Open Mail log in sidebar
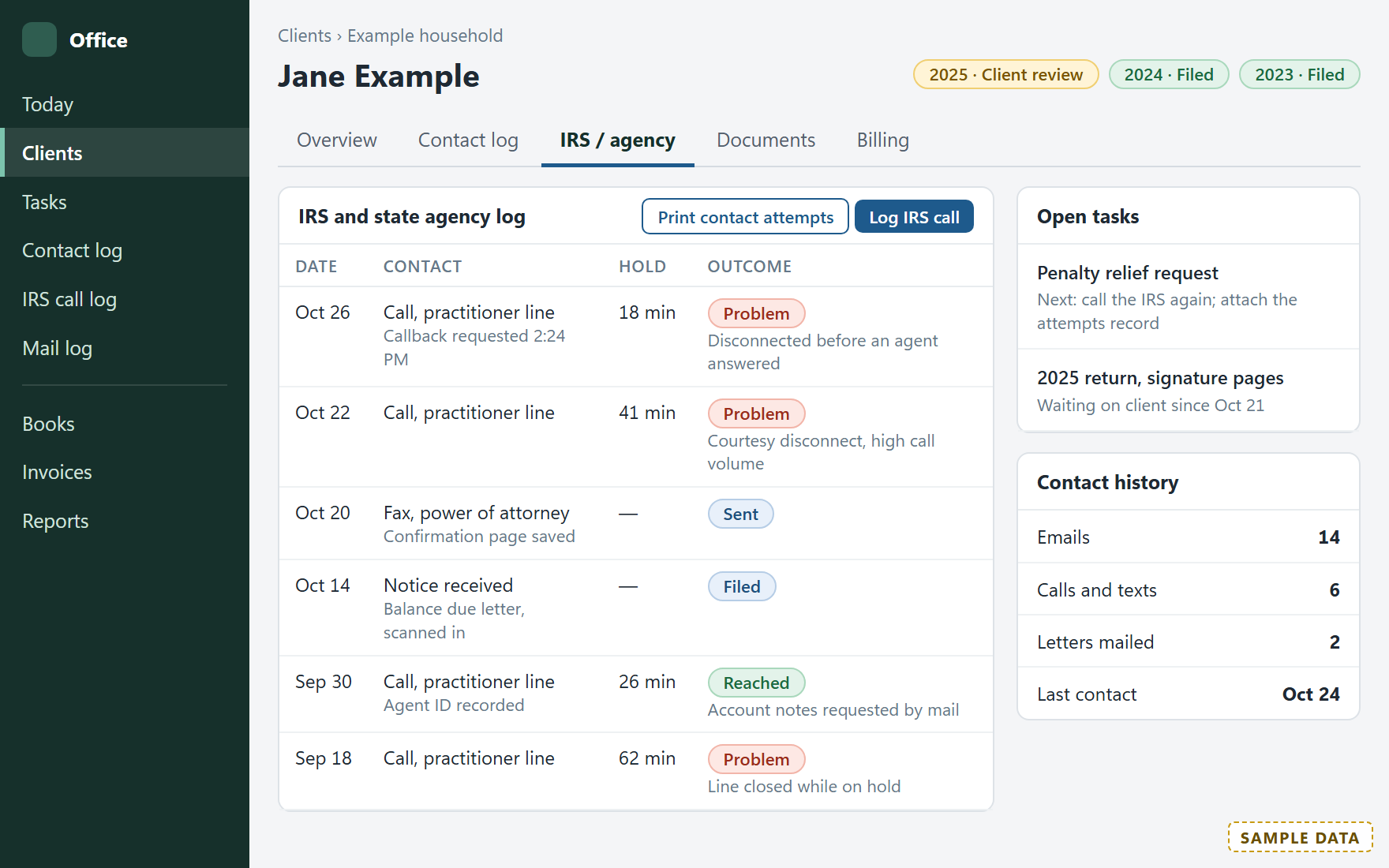 click(125, 349)
